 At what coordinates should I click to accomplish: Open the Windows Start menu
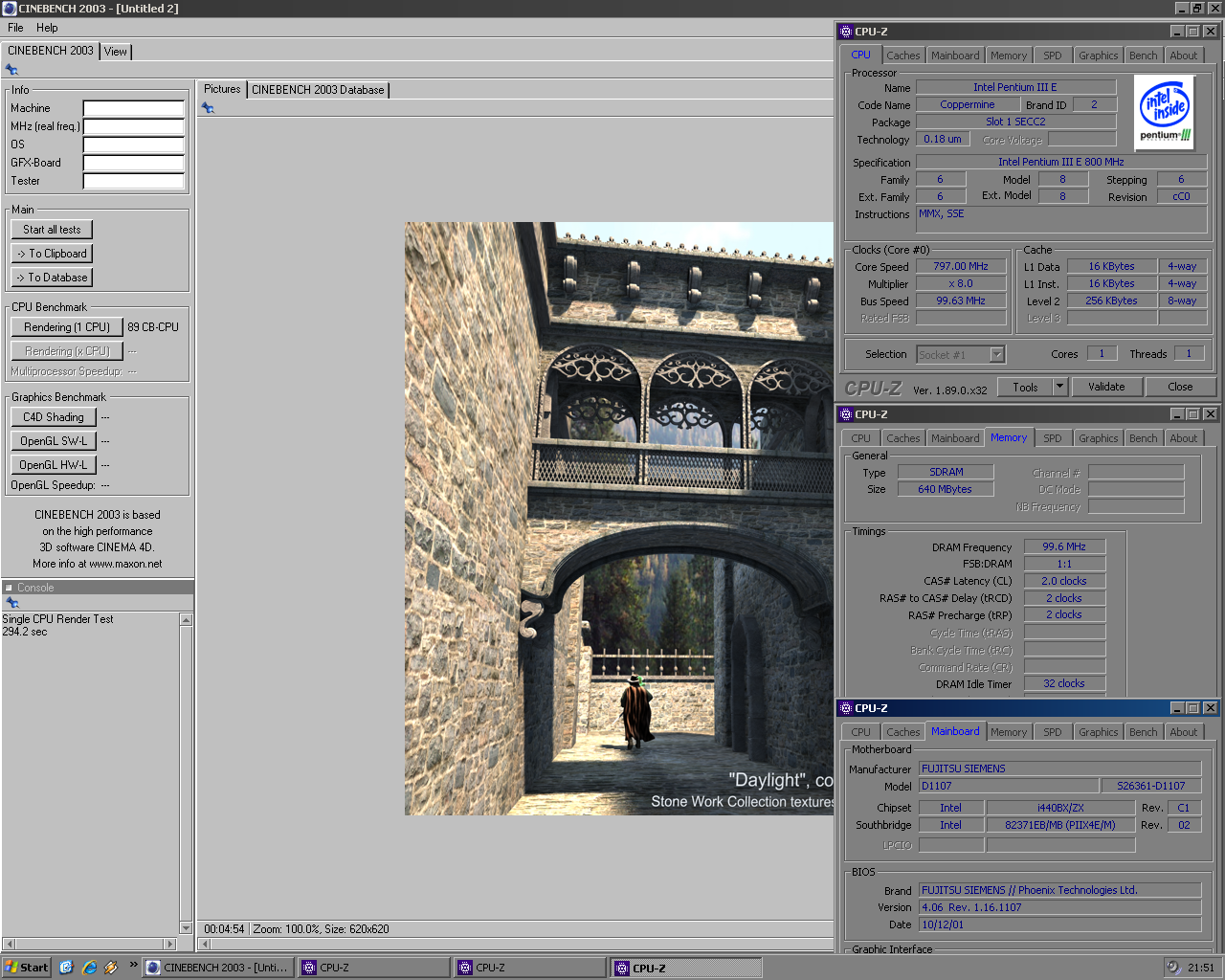[27, 968]
